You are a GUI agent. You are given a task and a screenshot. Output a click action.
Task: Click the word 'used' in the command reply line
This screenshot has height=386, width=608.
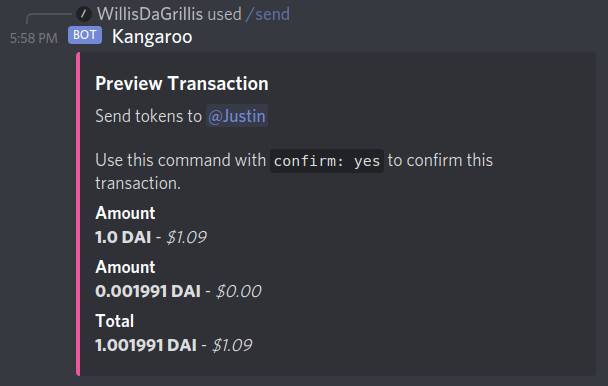pyautogui.click(x=225, y=14)
